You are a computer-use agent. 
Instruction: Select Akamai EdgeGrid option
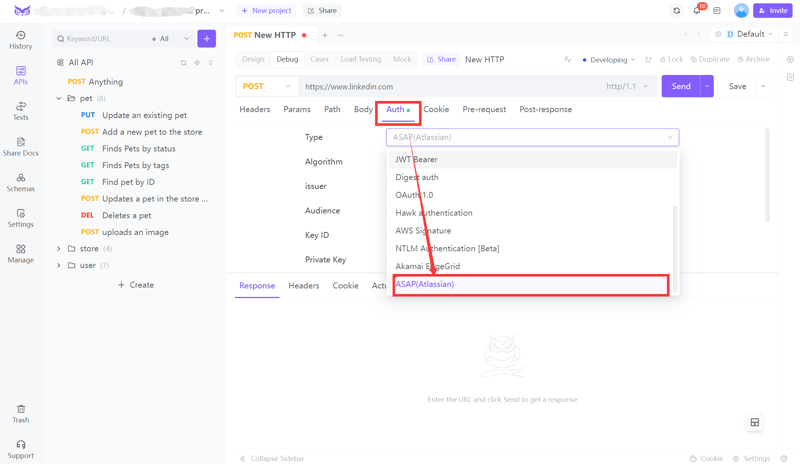pos(532,266)
